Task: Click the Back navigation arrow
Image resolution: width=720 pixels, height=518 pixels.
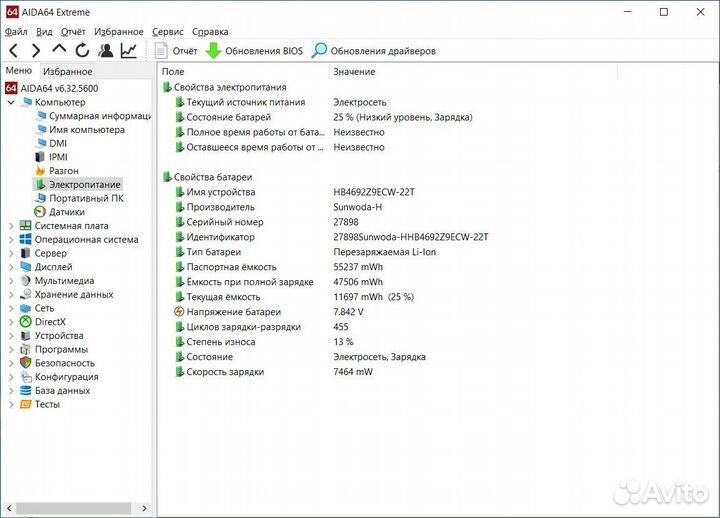Action: [13, 51]
